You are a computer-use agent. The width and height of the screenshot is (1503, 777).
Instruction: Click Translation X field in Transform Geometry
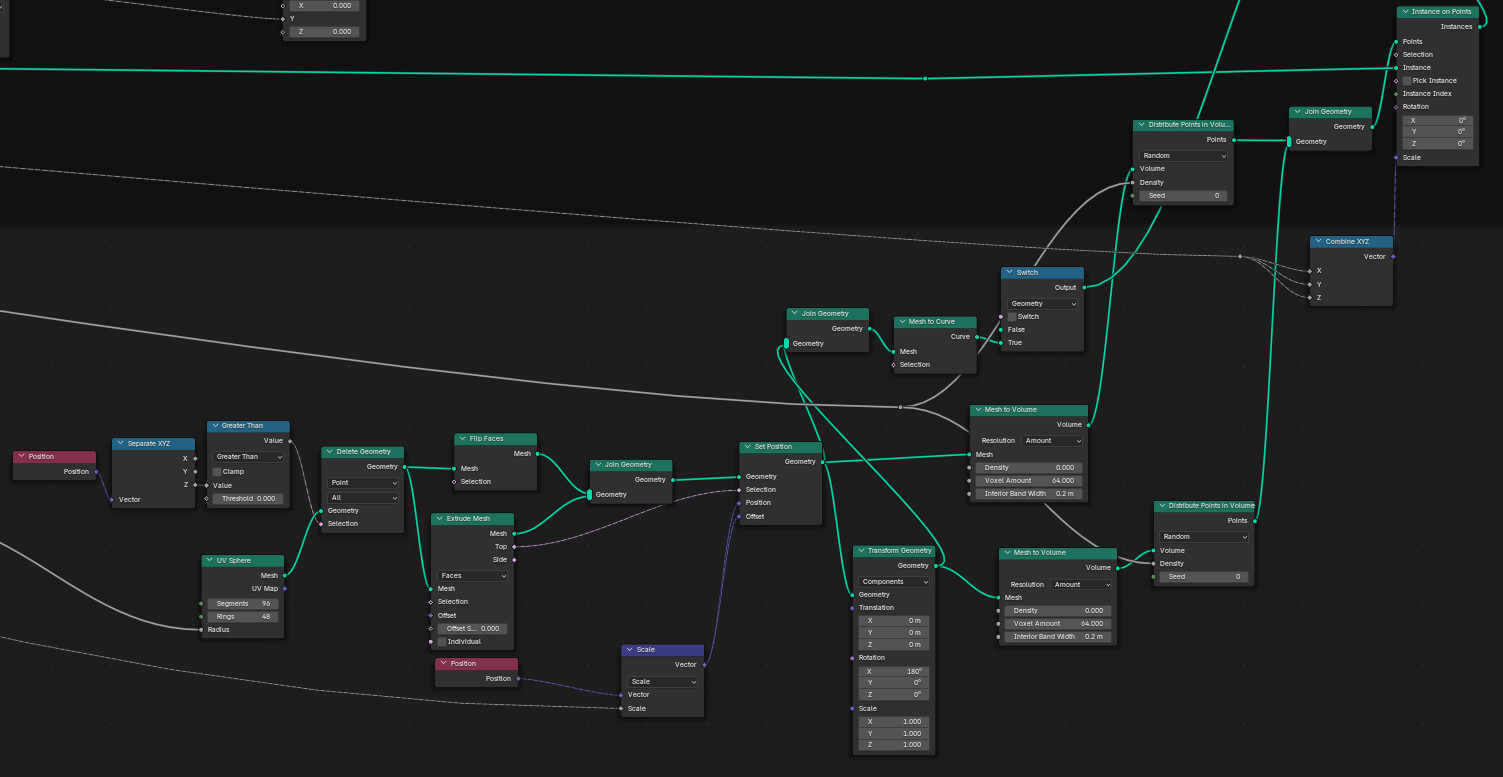[894, 621]
